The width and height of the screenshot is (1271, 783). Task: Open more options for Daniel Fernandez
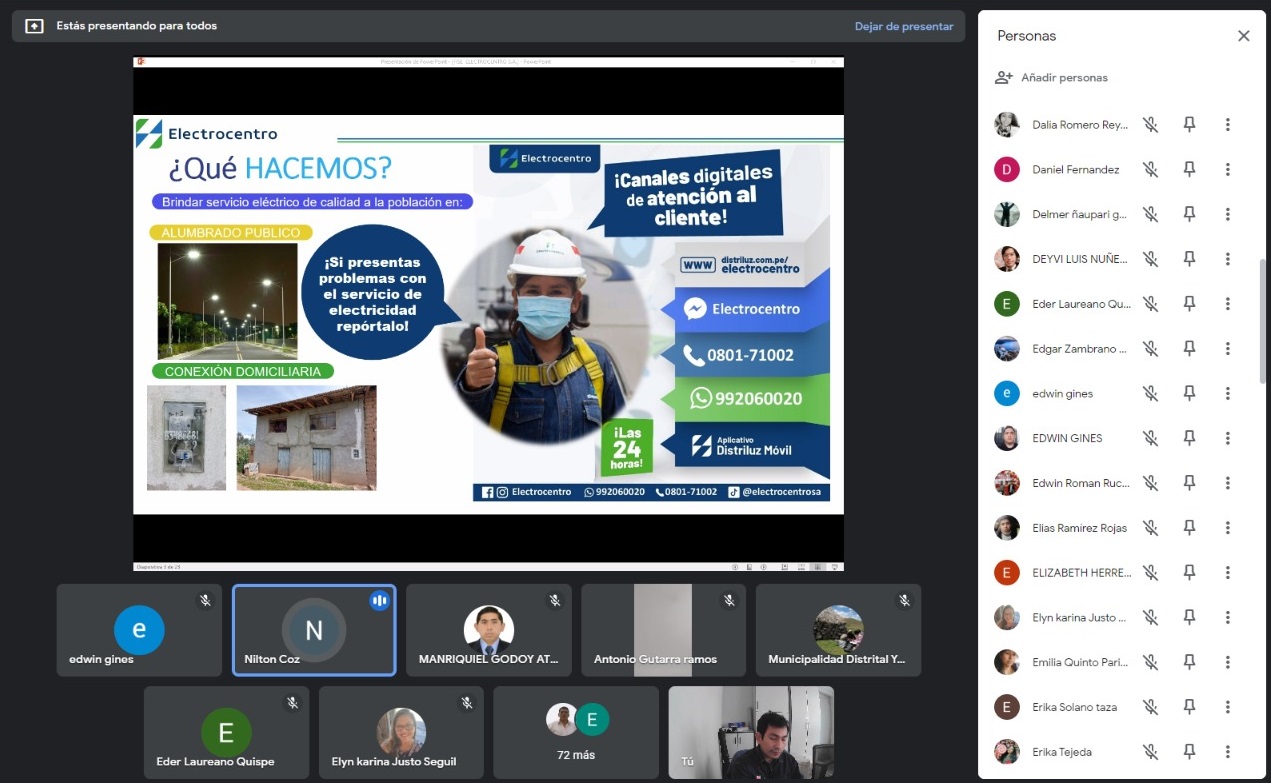[1227, 170]
